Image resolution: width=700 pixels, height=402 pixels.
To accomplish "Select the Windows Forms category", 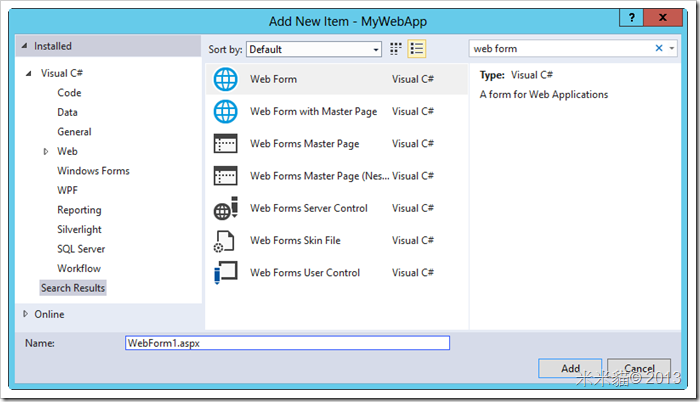I will click(x=93, y=171).
